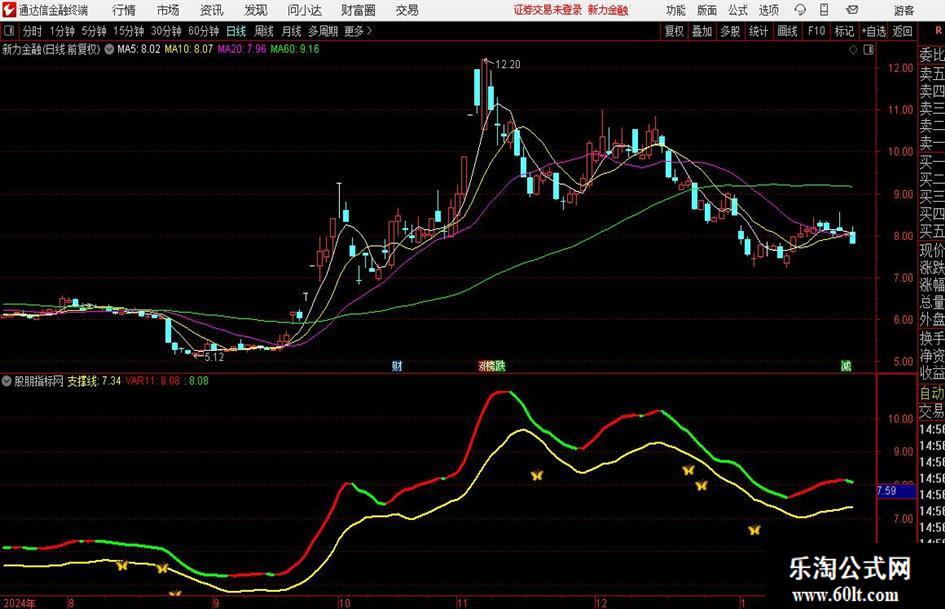The height and width of the screenshot is (609, 945).
Task: Open the 行情 menu
Action: point(124,10)
